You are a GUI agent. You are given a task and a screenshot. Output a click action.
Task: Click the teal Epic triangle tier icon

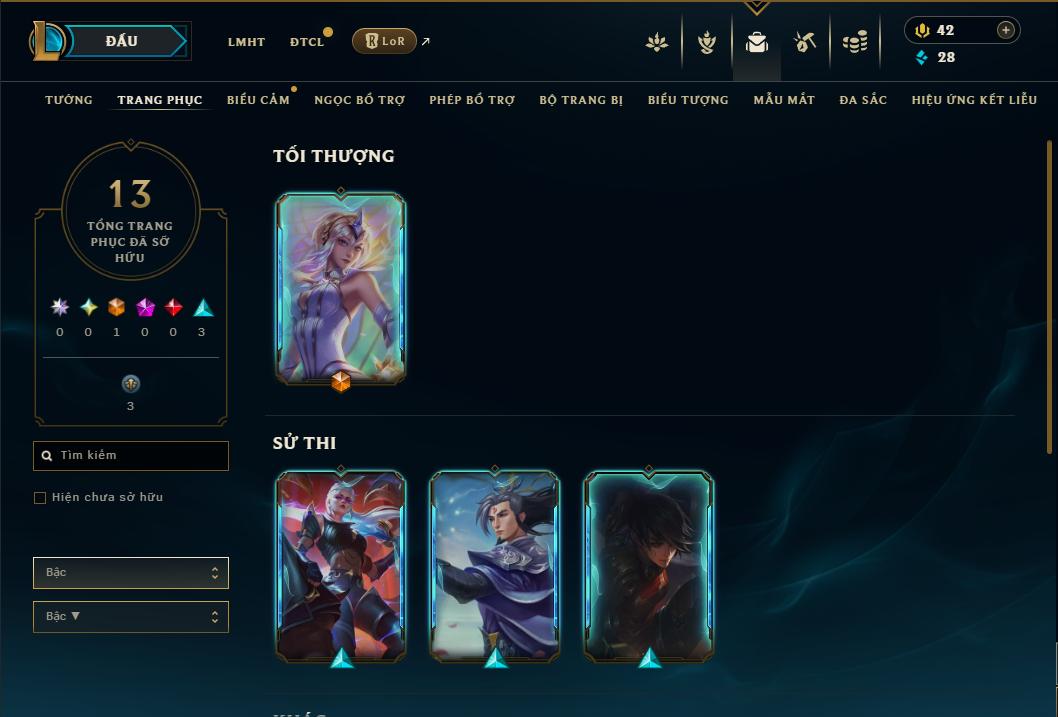coord(203,308)
